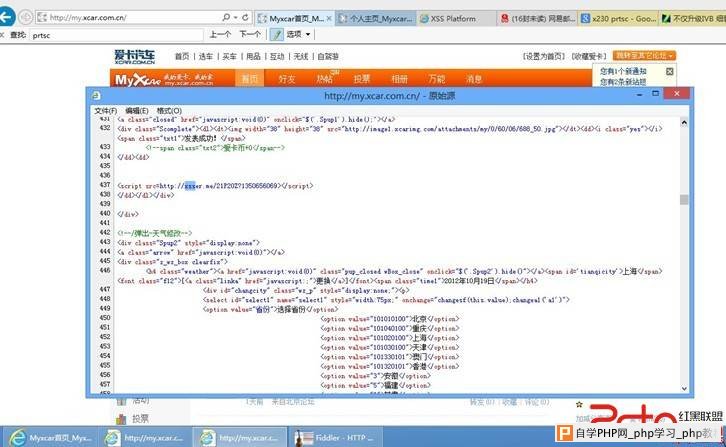Viewport: 726px width, 447px height.
Task: Open the address bar autocomplete dropdown arrow
Action: pos(236,18)
